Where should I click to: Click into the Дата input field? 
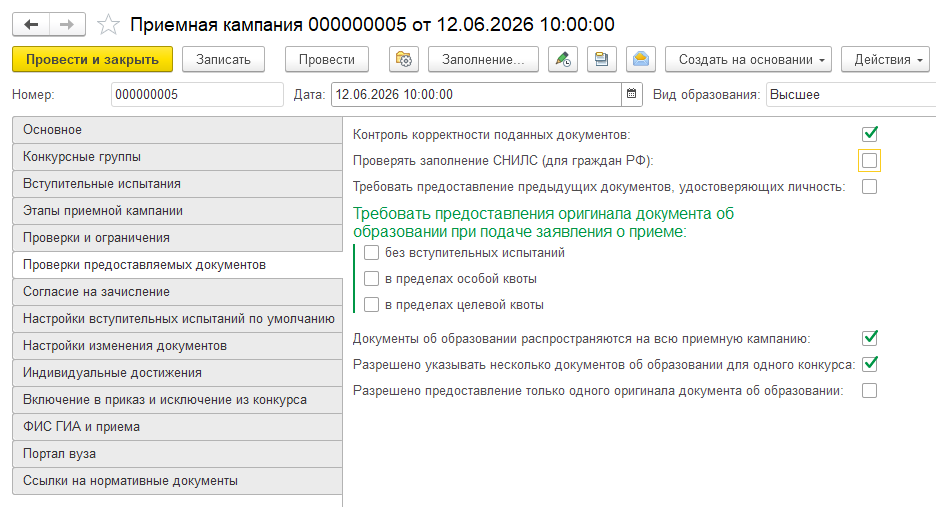point(476,94)
